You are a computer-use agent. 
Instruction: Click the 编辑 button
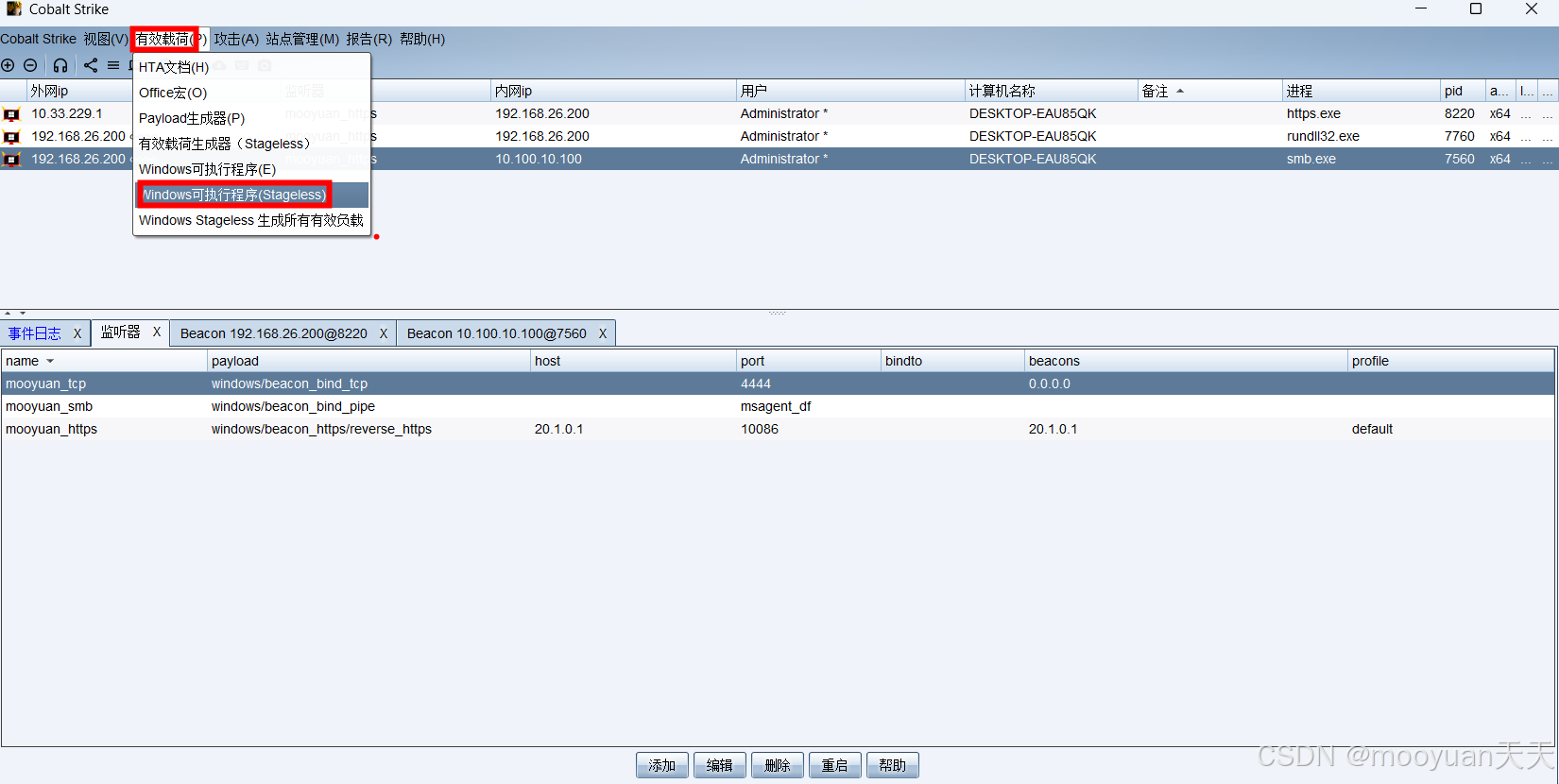[x=720, y=765]
